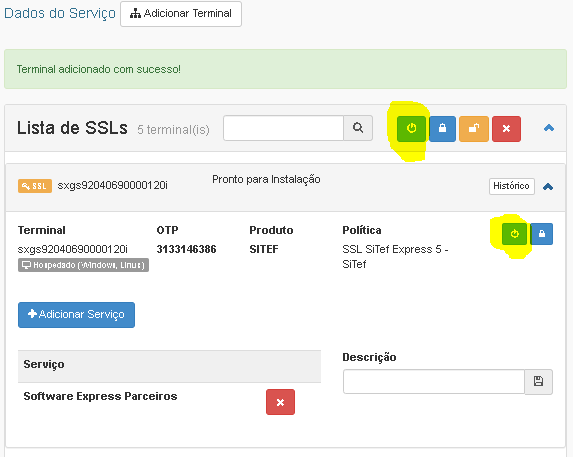Click the search magnifier button in Lista de SSLs
The width and height of the screenshot is (573, 457).
pos(358,128)
